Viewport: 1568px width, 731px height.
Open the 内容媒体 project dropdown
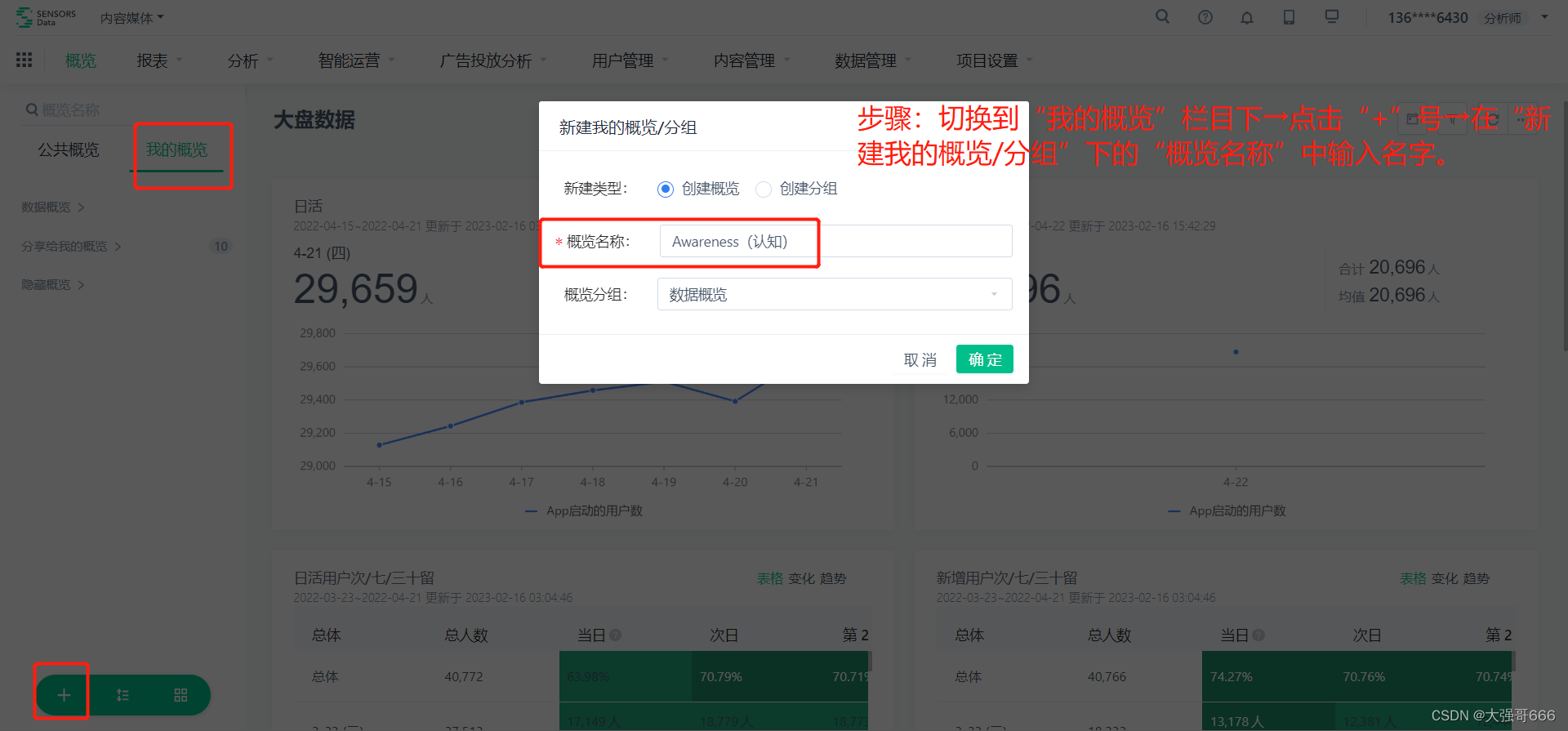tap(131, 17)
